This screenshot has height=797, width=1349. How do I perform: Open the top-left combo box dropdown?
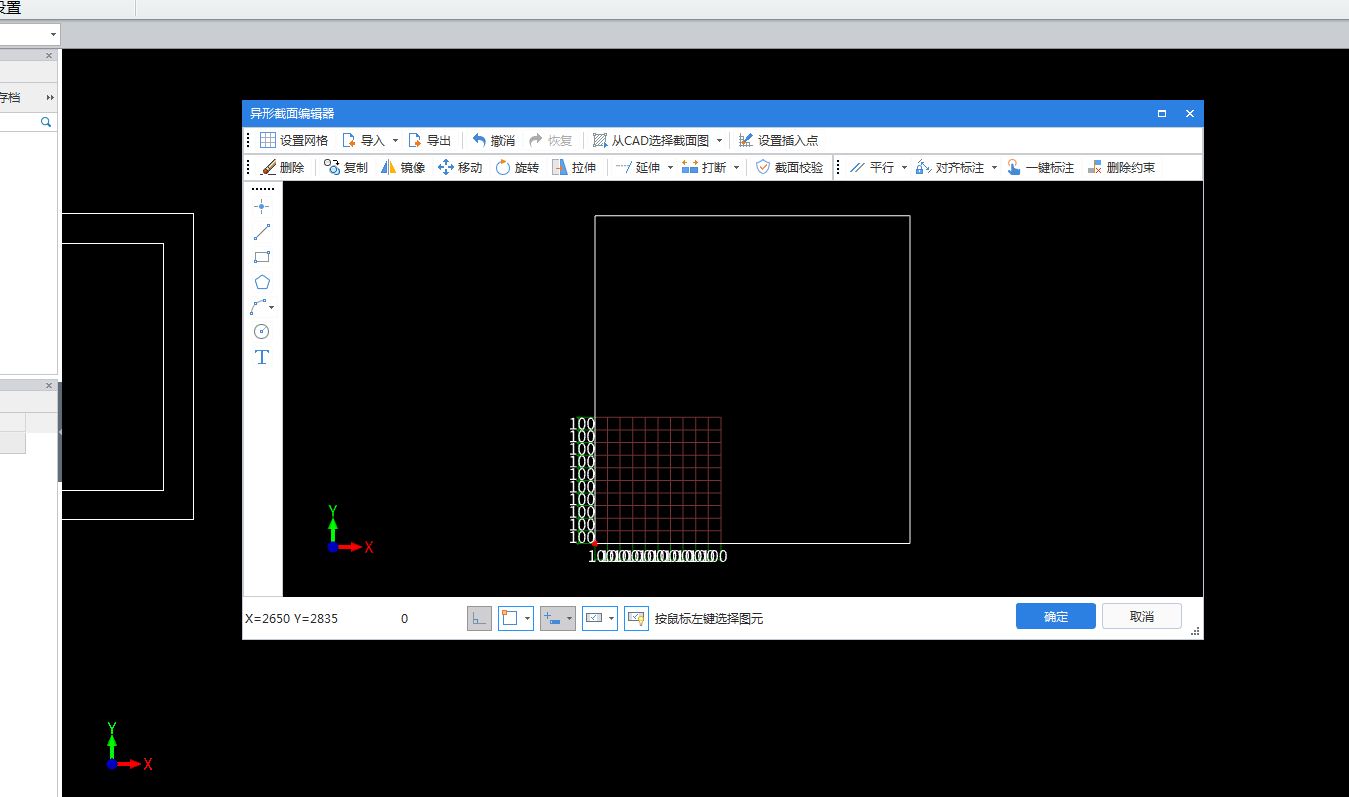[53, 35]
